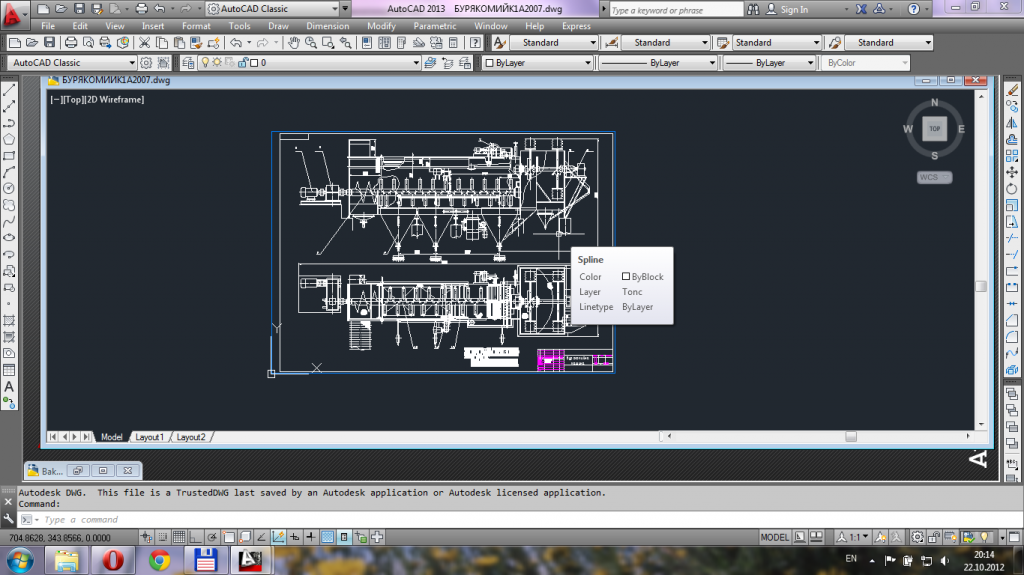Open the ByLayer linetype dropdown

click(x=712, y=63)
